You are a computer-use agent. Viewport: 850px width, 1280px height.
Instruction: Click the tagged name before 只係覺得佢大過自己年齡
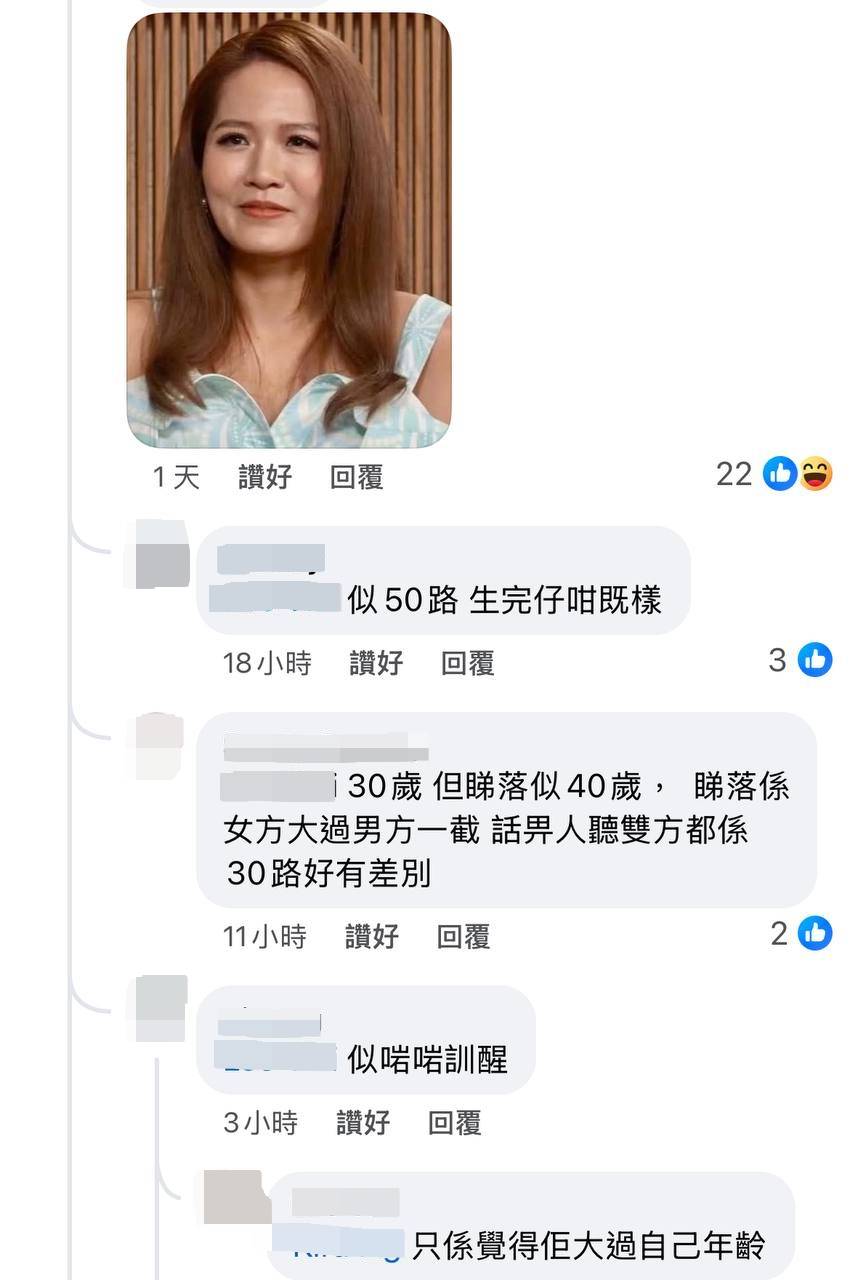[x=339, y=1246]
